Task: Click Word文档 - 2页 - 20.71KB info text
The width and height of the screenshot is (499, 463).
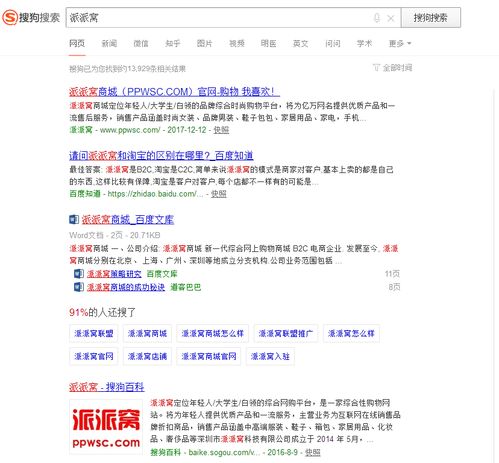Action: [x=115, y=235]
